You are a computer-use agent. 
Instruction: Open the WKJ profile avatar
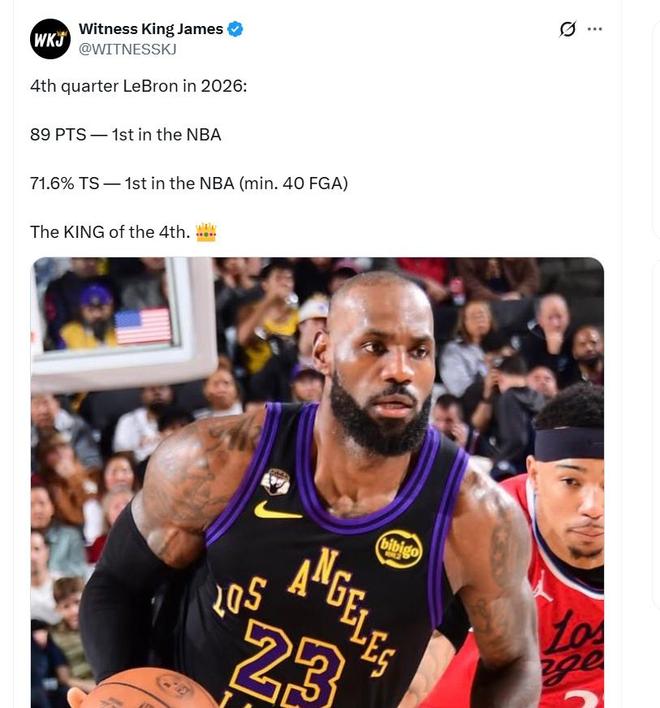click(x=50, y=39)
